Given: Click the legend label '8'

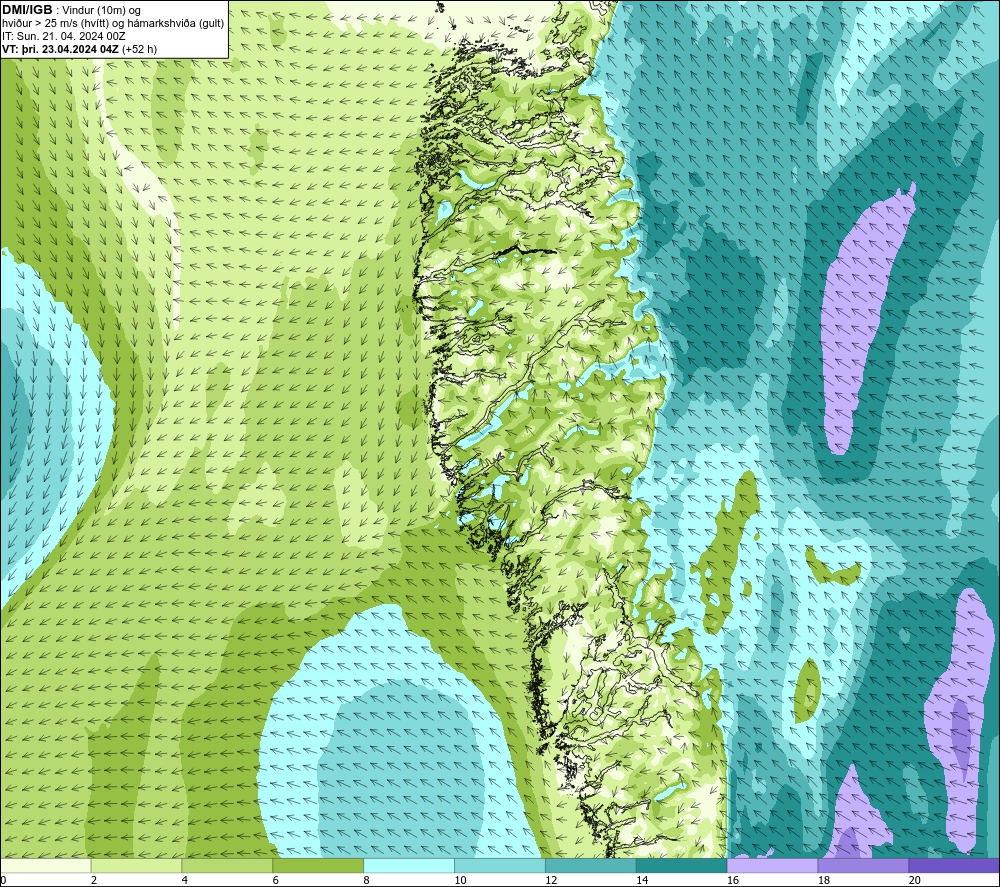Looking at the screenshot, I should [367, 880].
